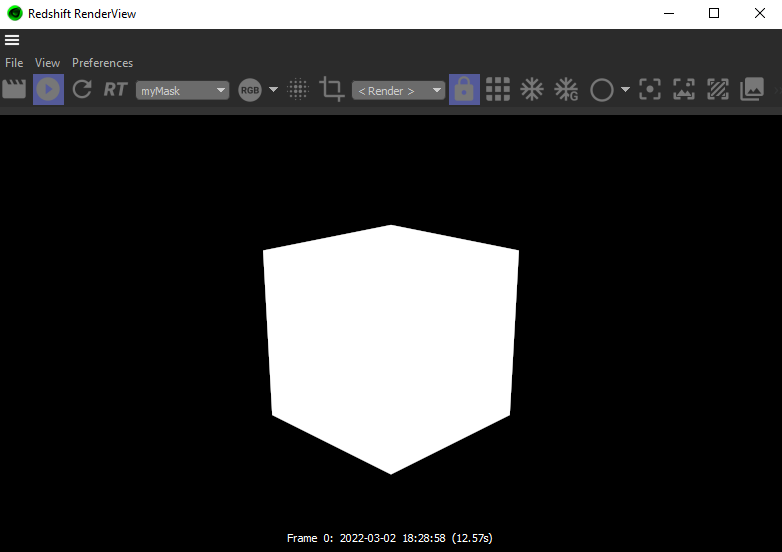Open the myMask AOV dropdown
The height and width of the screenshot is (552, 782).
point(183,91)
